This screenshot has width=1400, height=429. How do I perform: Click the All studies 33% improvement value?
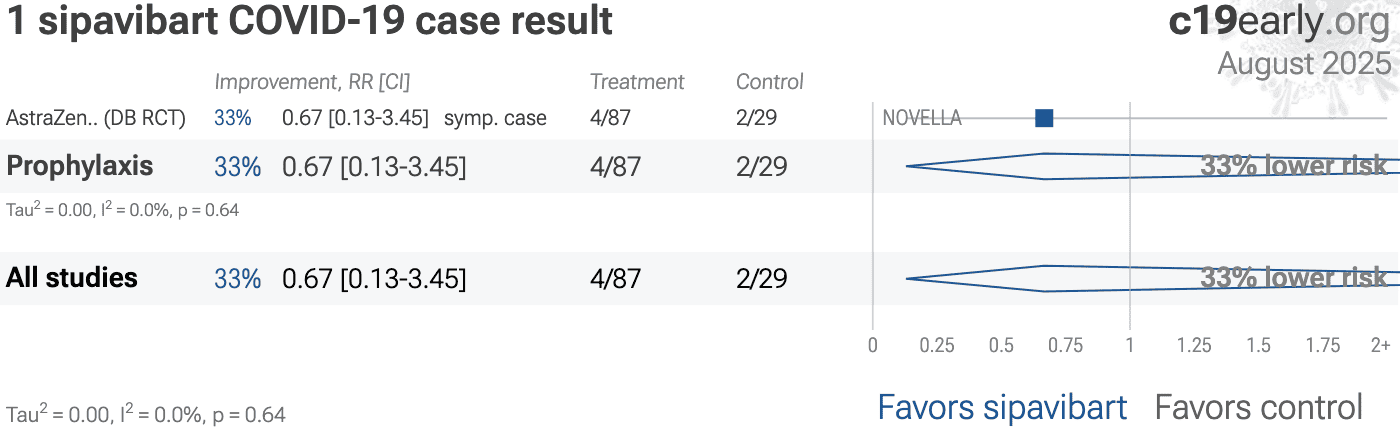tap(237, 279)
